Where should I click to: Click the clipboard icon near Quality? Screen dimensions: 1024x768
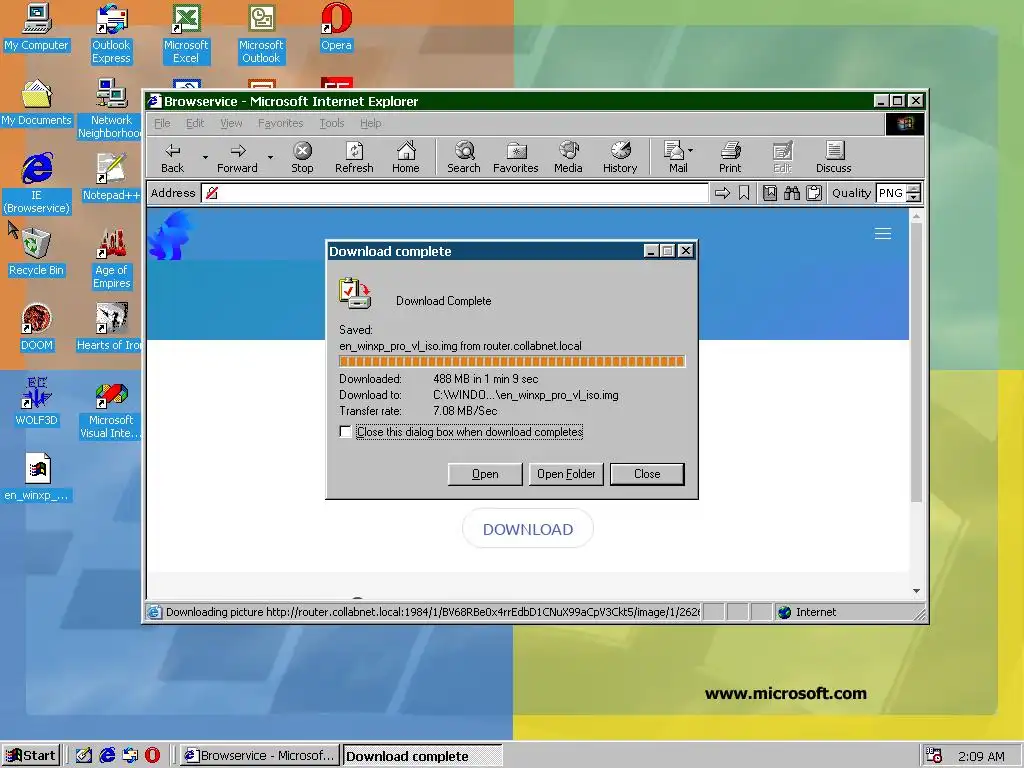[814, 193]
